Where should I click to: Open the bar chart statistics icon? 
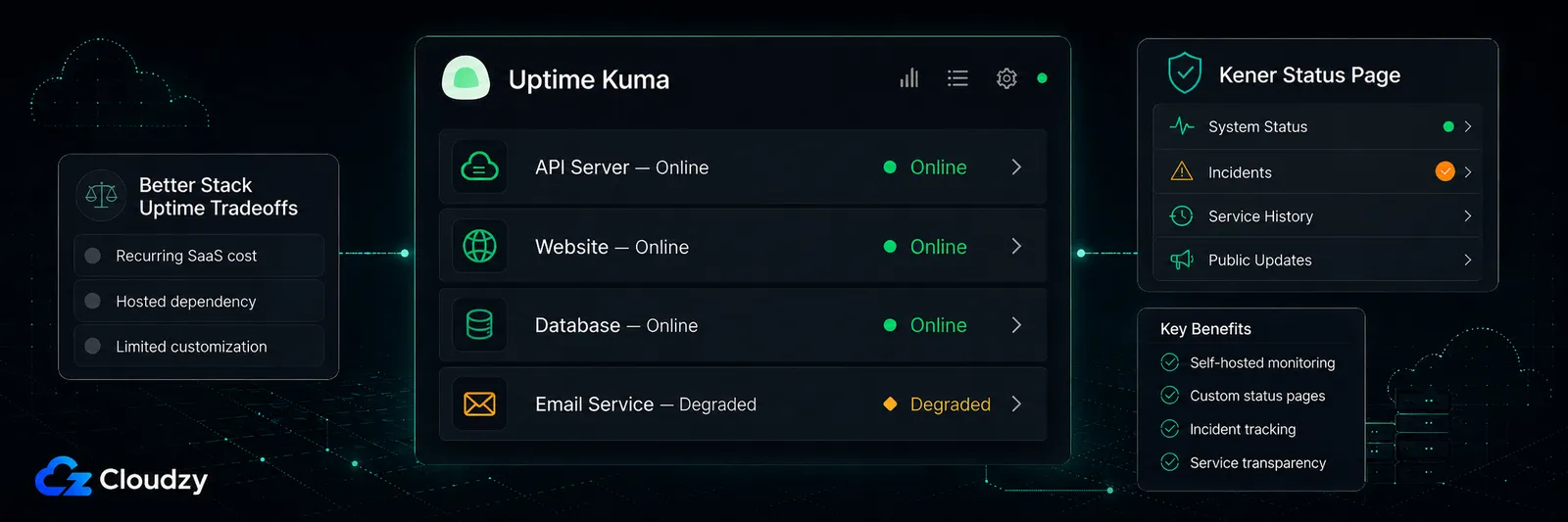[909, 77]
